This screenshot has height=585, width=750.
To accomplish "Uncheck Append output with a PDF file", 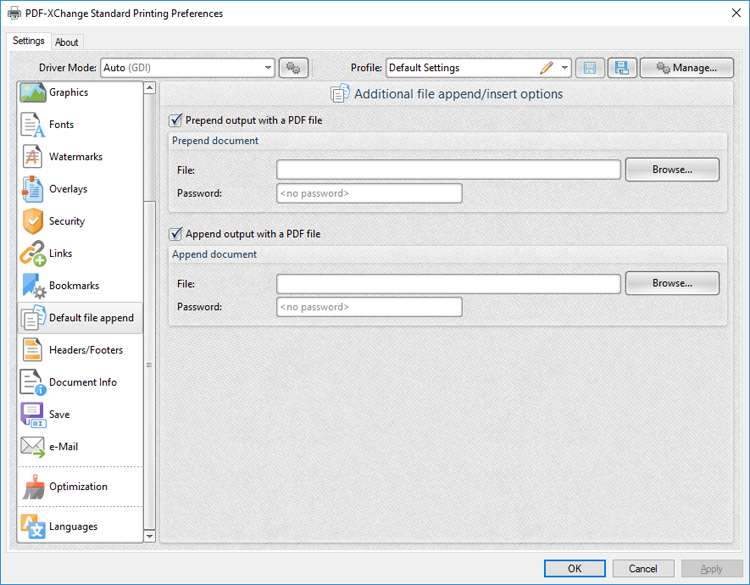I will [176, 234].
